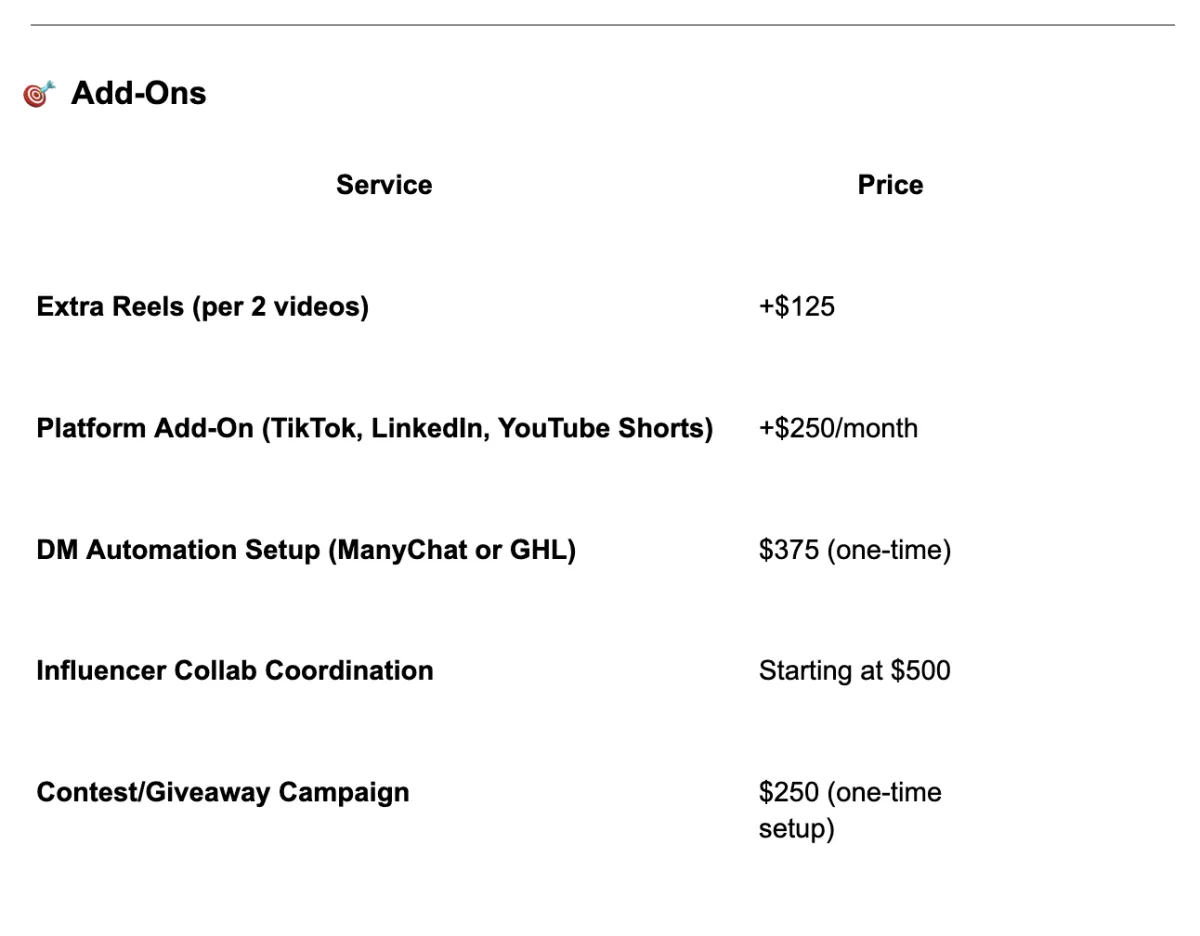Click the +$125 price value
Screen dimensions: 1200x936
tap(796, 307)
